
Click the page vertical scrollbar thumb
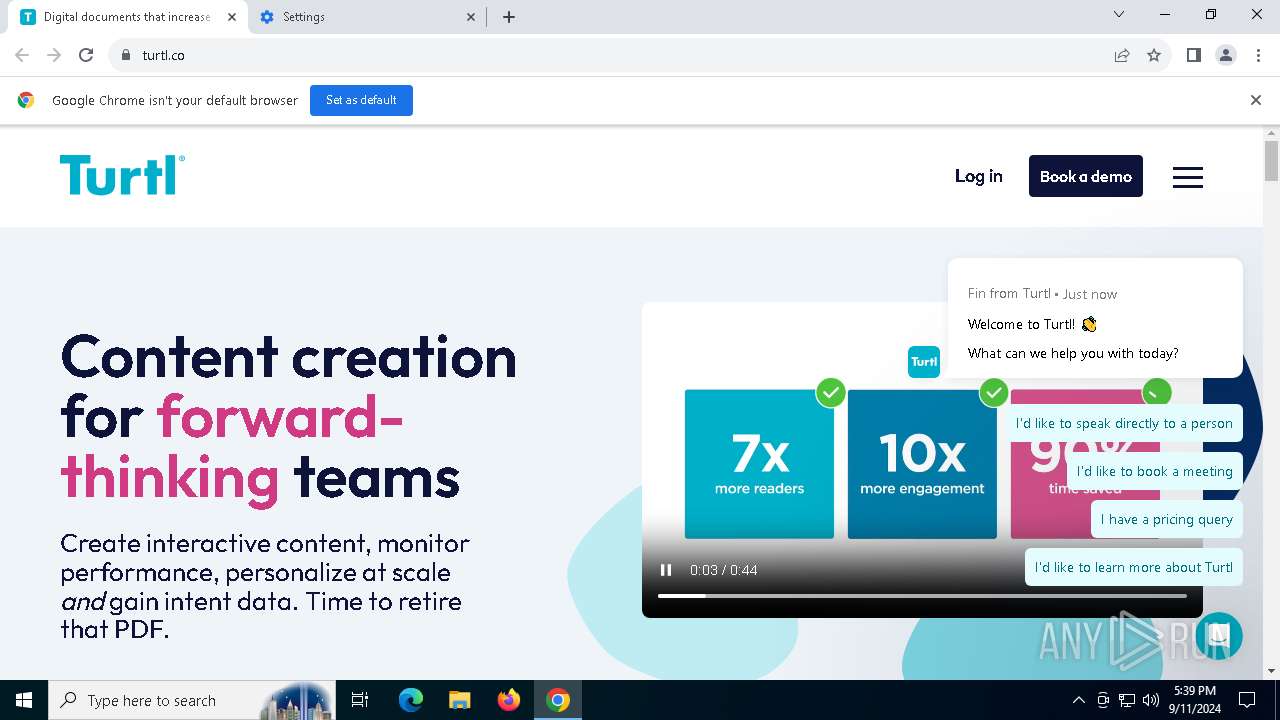(x=1271, y=161)
